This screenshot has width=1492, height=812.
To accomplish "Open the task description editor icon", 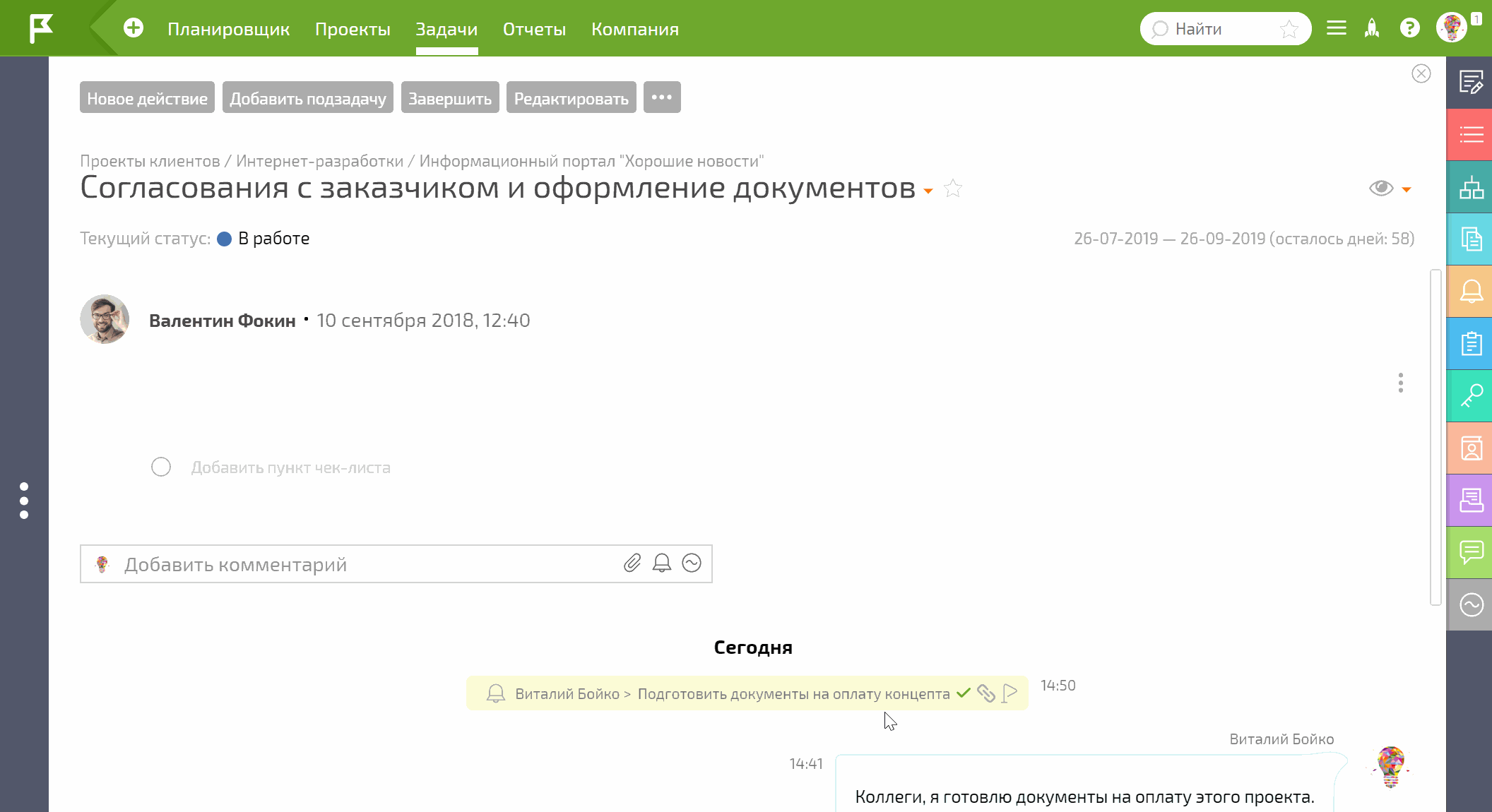I will click(x=1470, y=84).
